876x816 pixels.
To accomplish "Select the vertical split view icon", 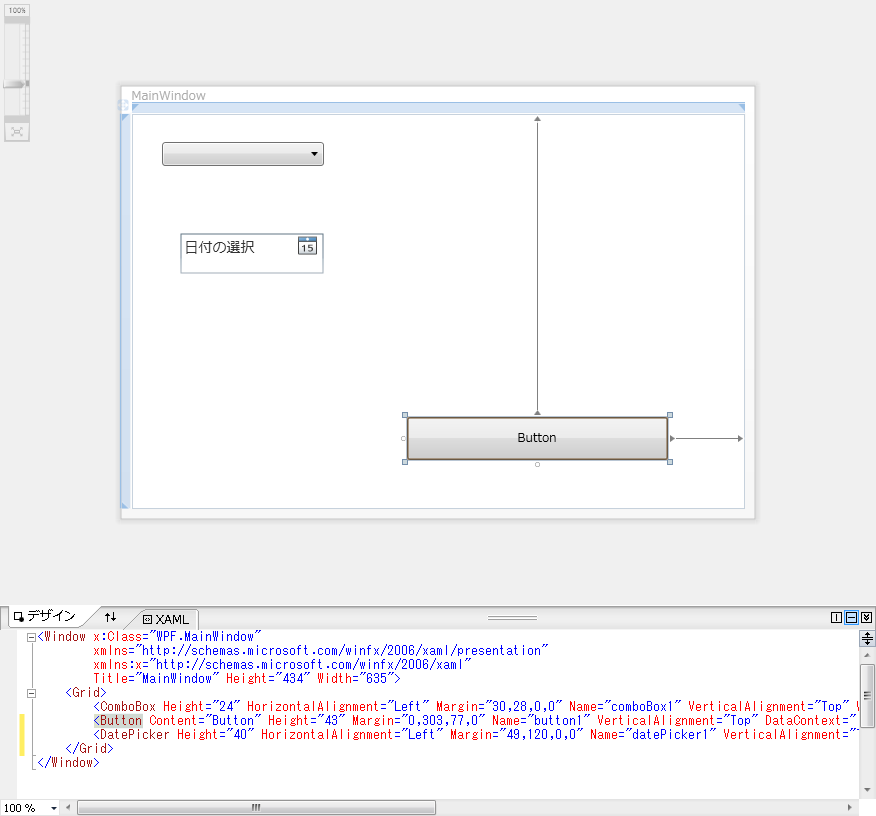I will [837, 617].
